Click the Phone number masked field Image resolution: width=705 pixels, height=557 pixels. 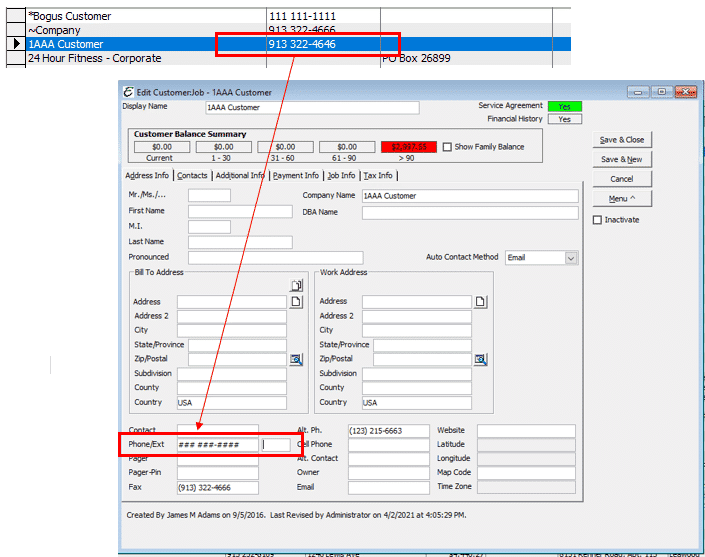point(218,445)
